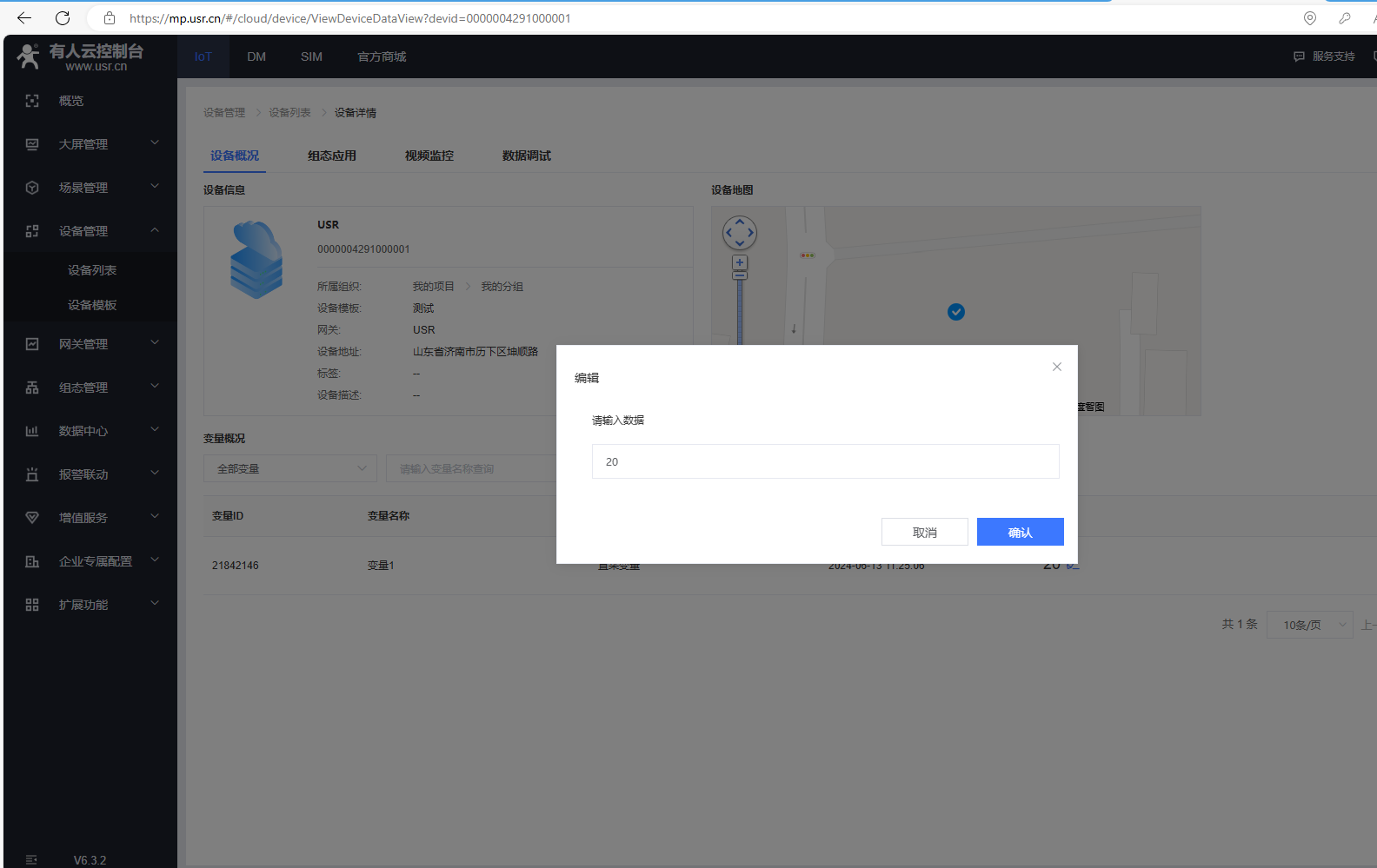
Task: Go back using the browser arrow
Action: tap(24, 18)
